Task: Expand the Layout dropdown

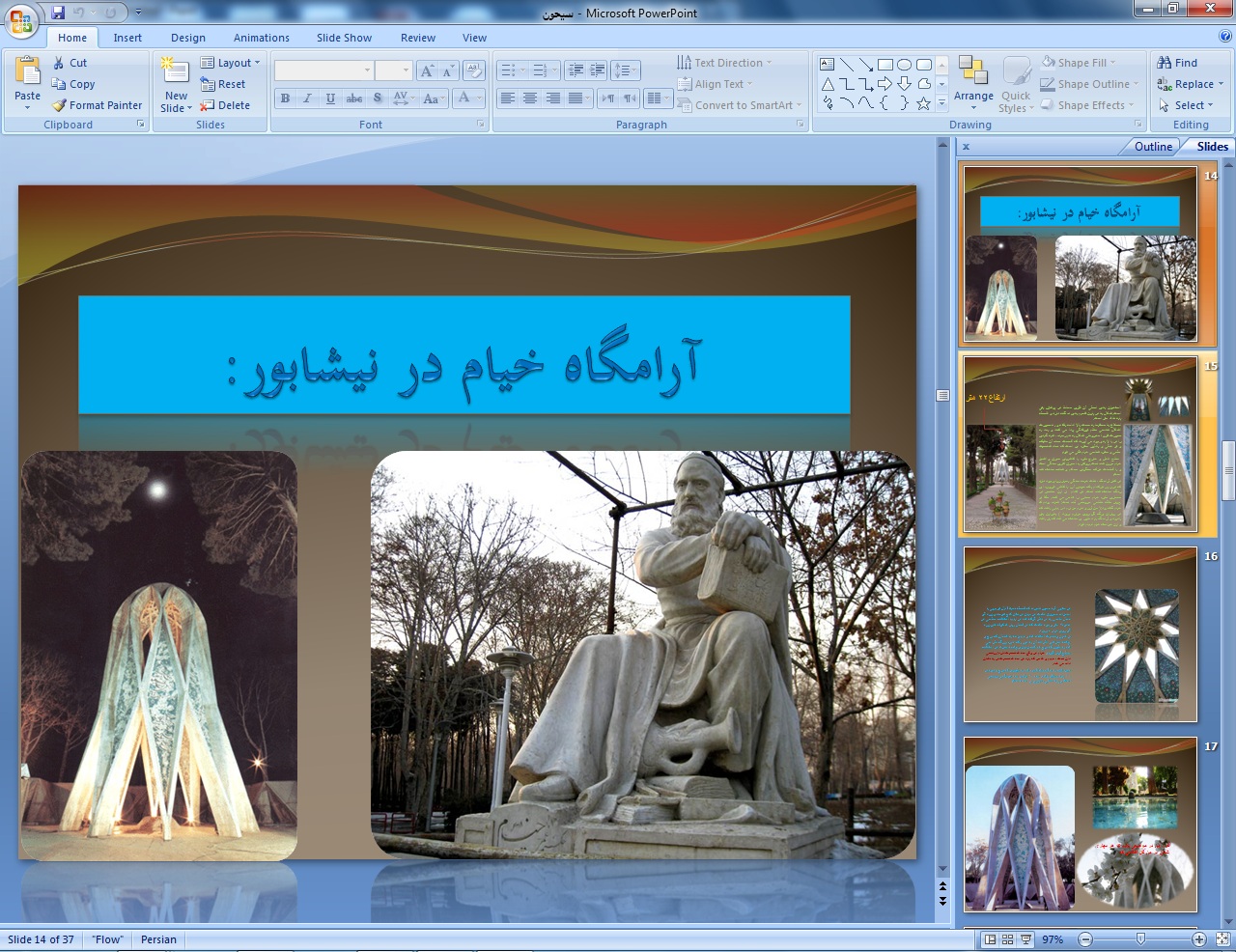Action: tap(232, 63)
